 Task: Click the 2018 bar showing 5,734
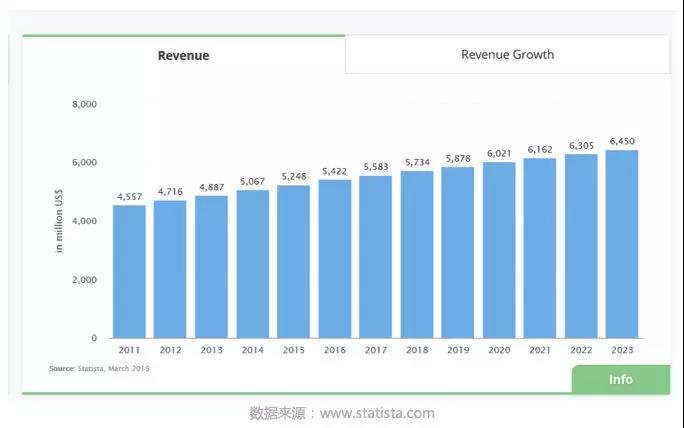[417, 255]
